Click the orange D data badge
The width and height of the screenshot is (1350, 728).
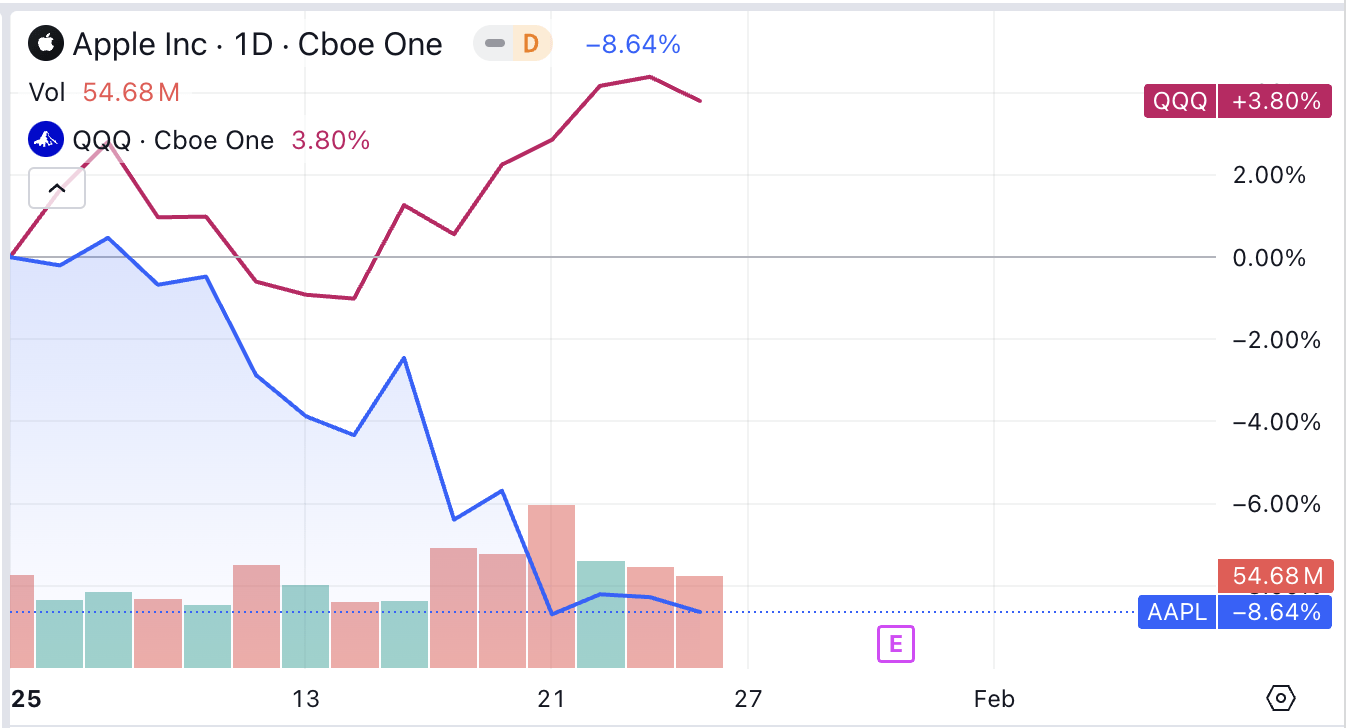pos(531,44)
